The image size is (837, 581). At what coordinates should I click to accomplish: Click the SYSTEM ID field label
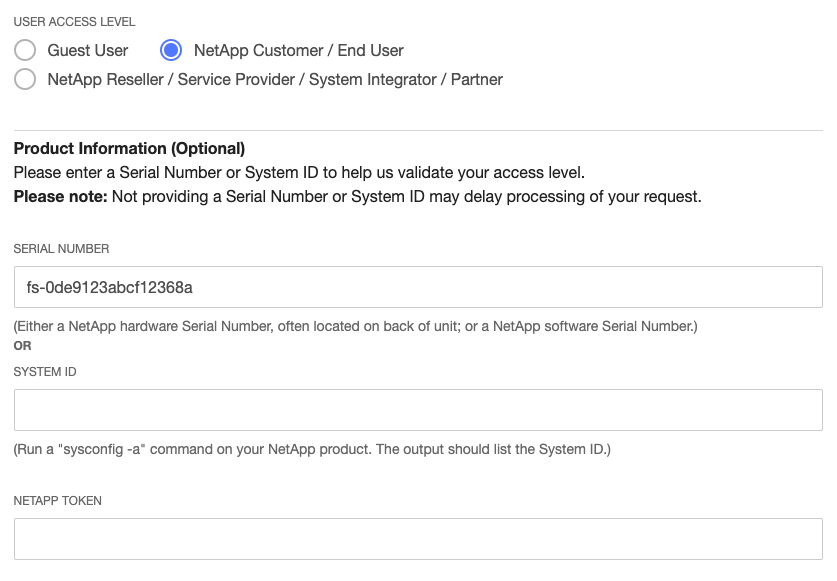[x=44, y=371]
